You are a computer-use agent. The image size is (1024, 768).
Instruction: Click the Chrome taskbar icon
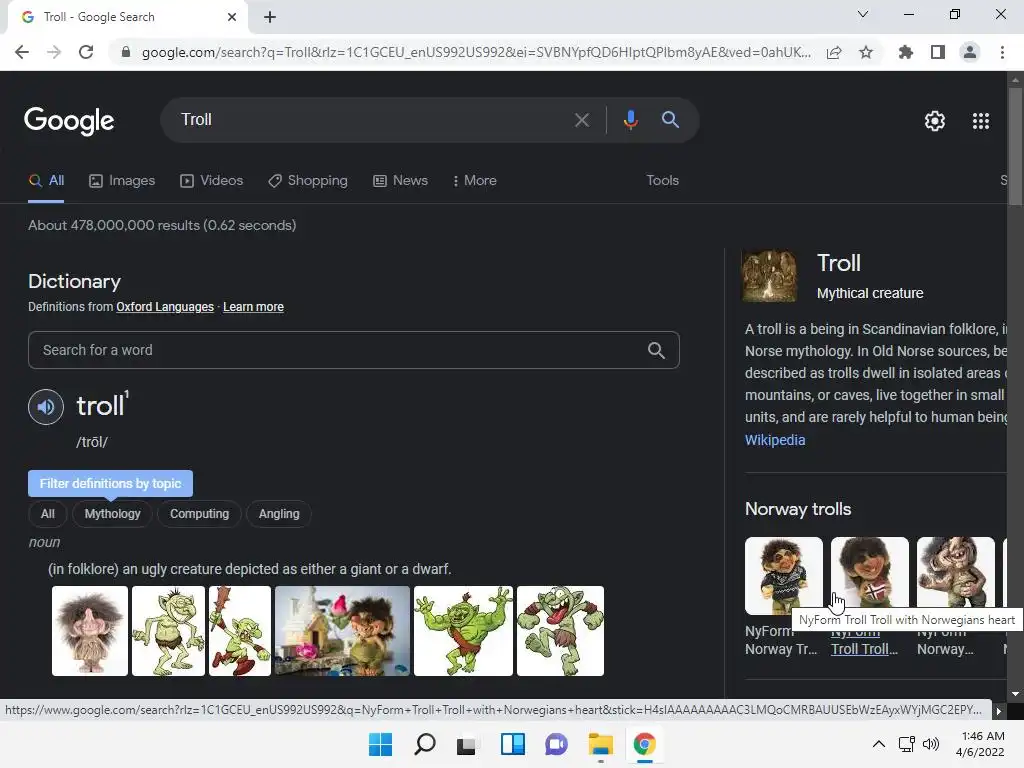pos(645,744)
